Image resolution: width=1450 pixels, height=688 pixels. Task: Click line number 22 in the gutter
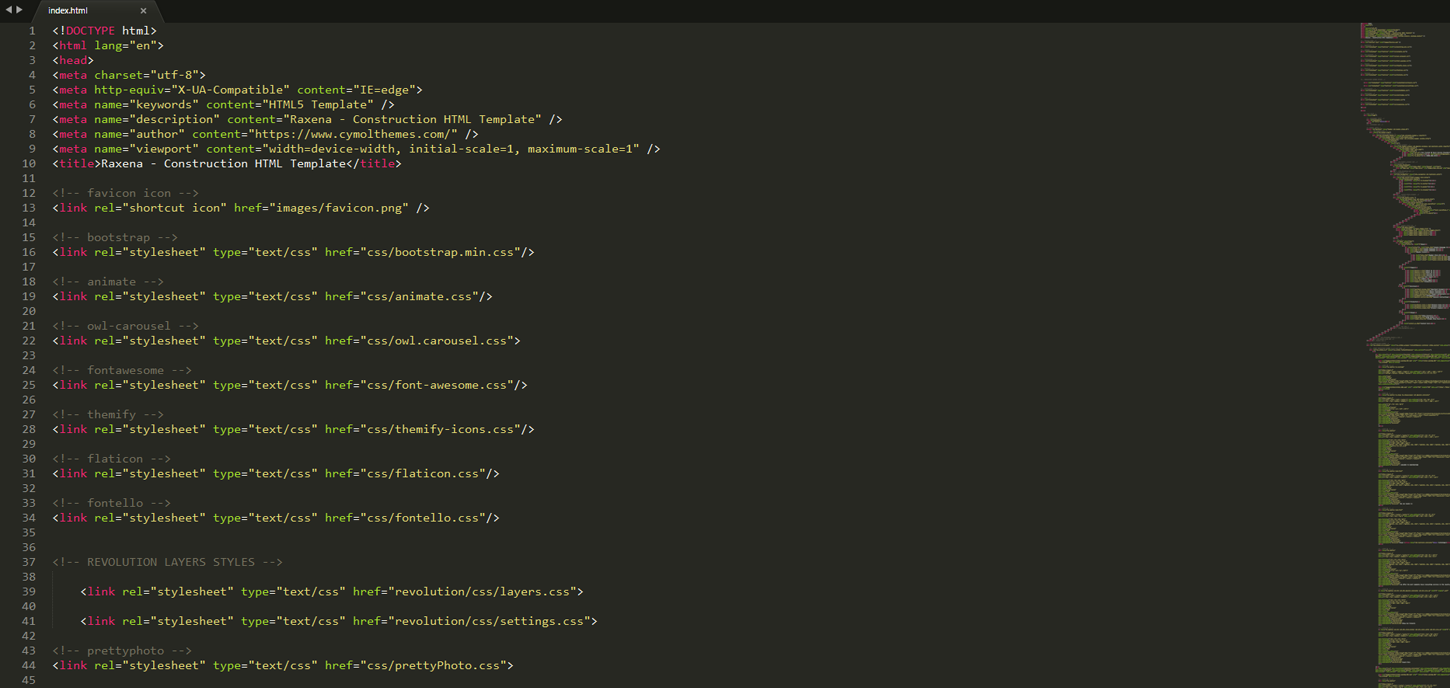[x=29, y=340]
